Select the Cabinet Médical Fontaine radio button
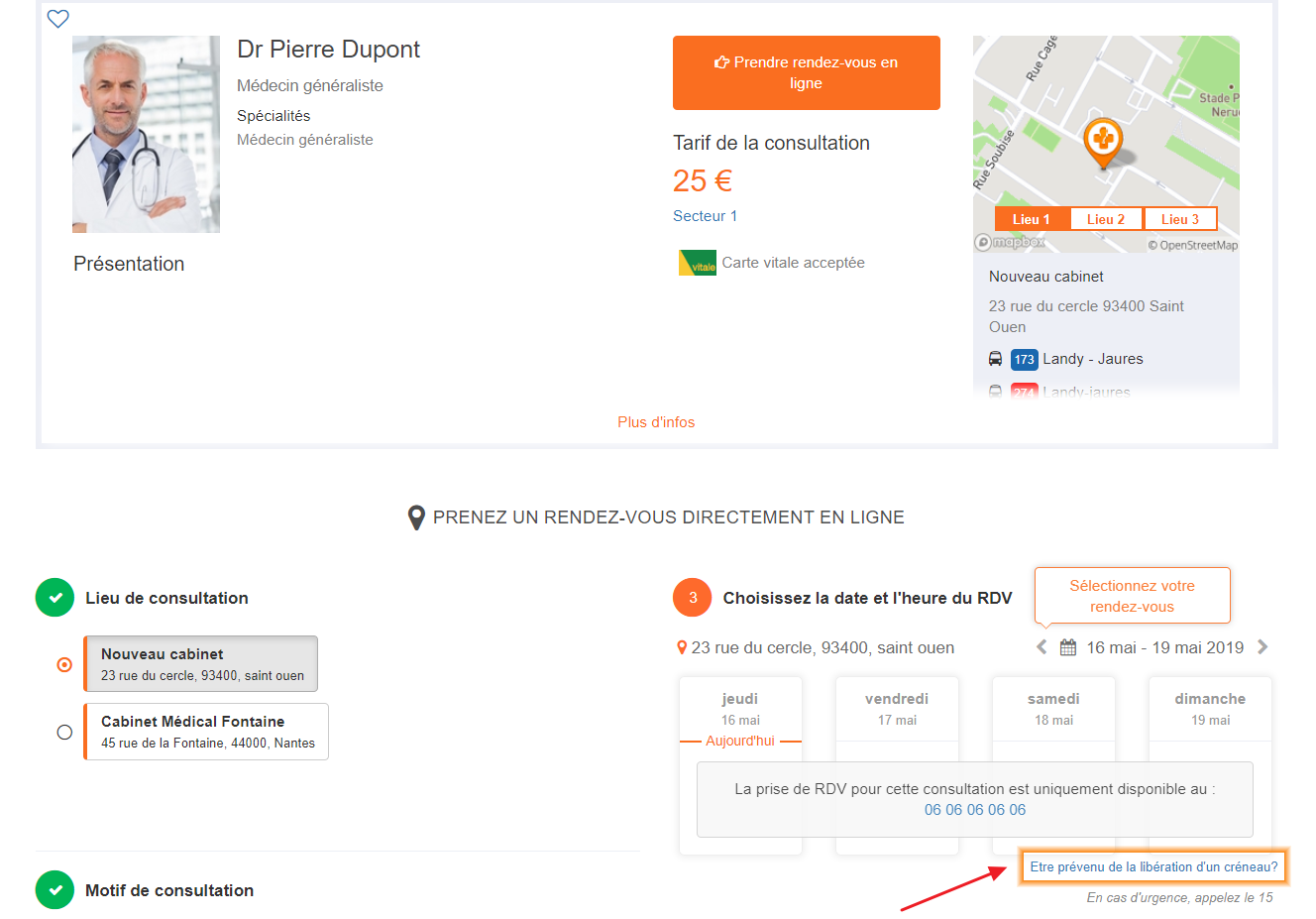Screen dimensions: 1316x919 [x=64, y=732]
